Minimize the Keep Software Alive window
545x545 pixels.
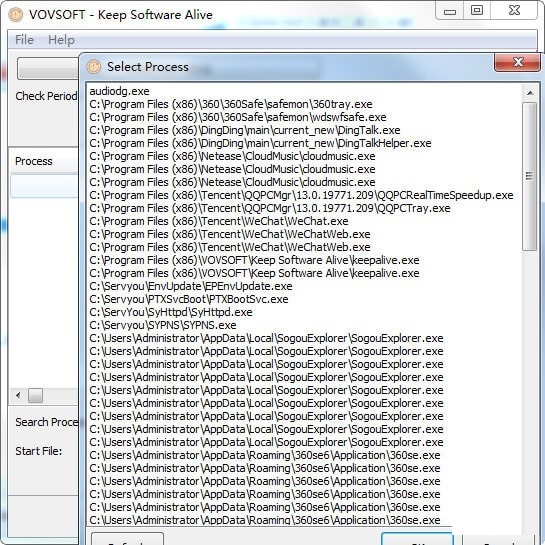(449, 11)
